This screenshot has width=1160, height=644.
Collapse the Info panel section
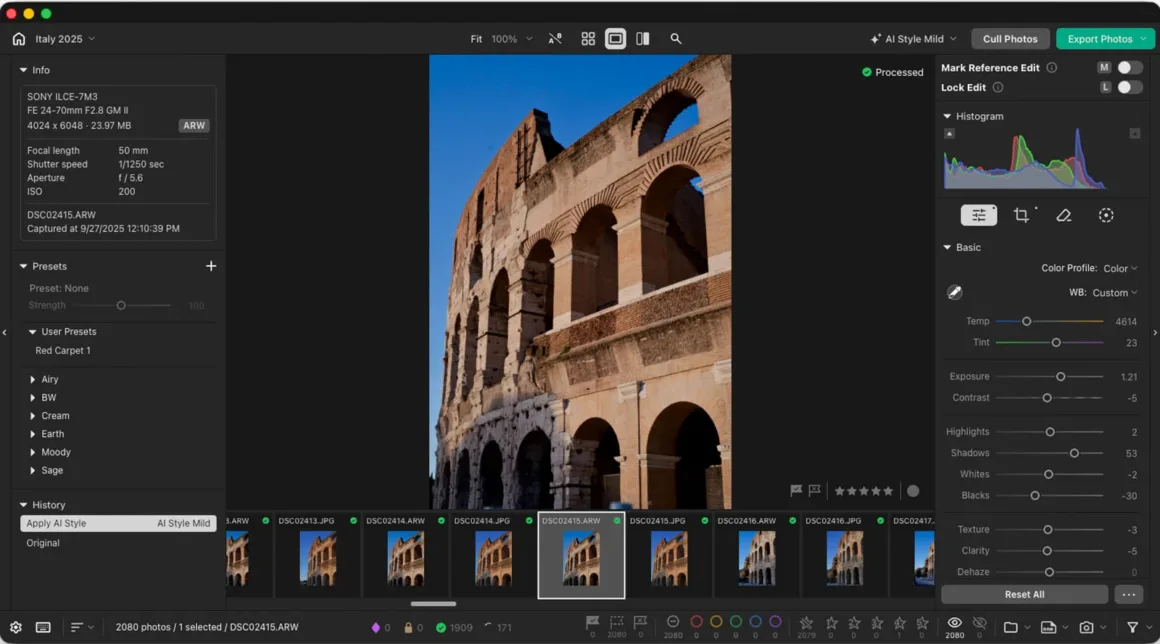coord(23,70)
